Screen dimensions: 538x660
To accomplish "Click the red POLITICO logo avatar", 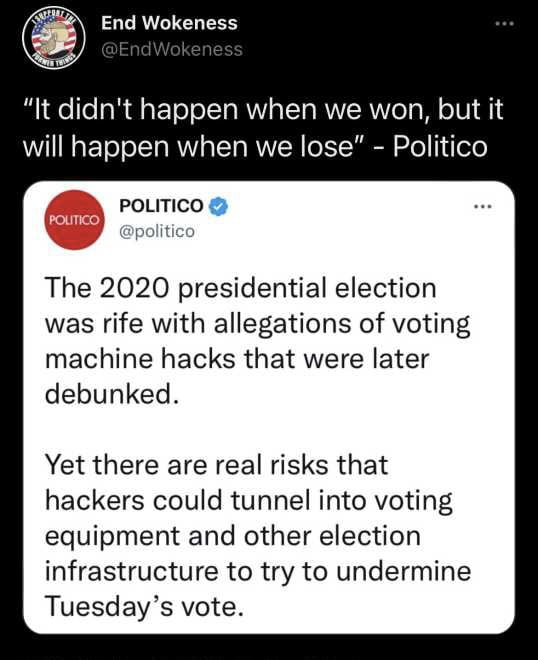I will pyautogui.click(x=75, y=220).
